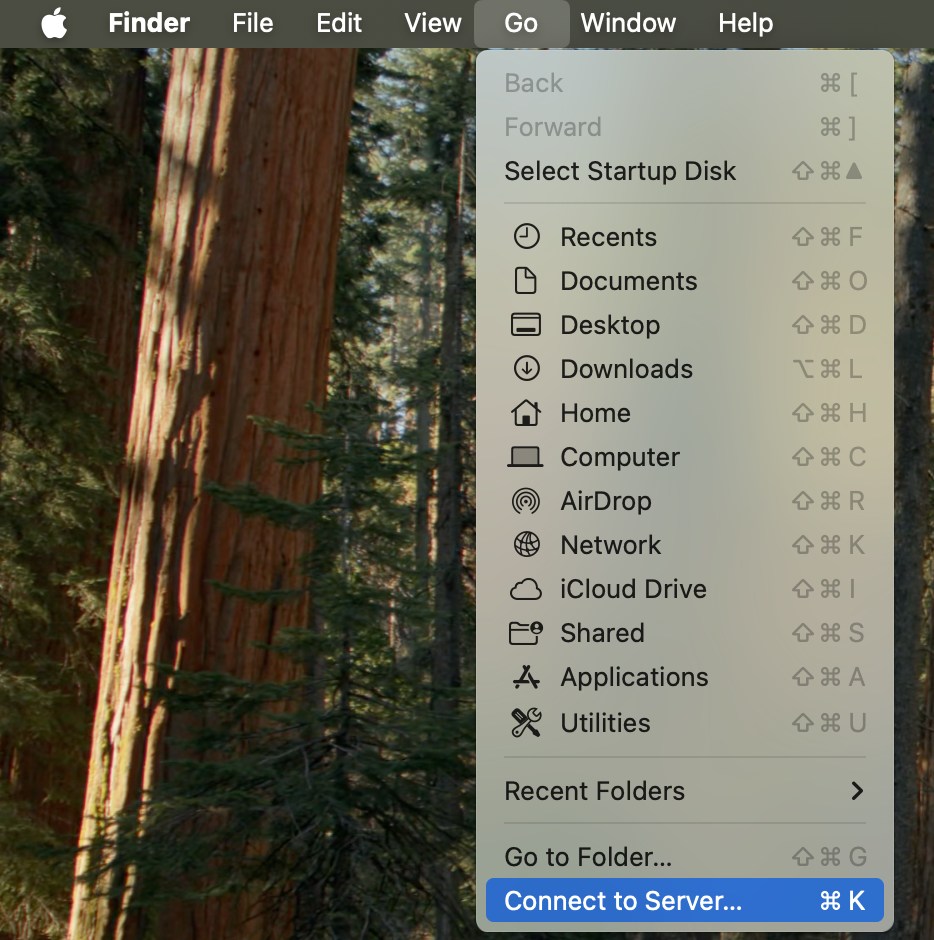Screen dimensions: 934x940
Task: Open the Help menu
Action: [745, 23]
